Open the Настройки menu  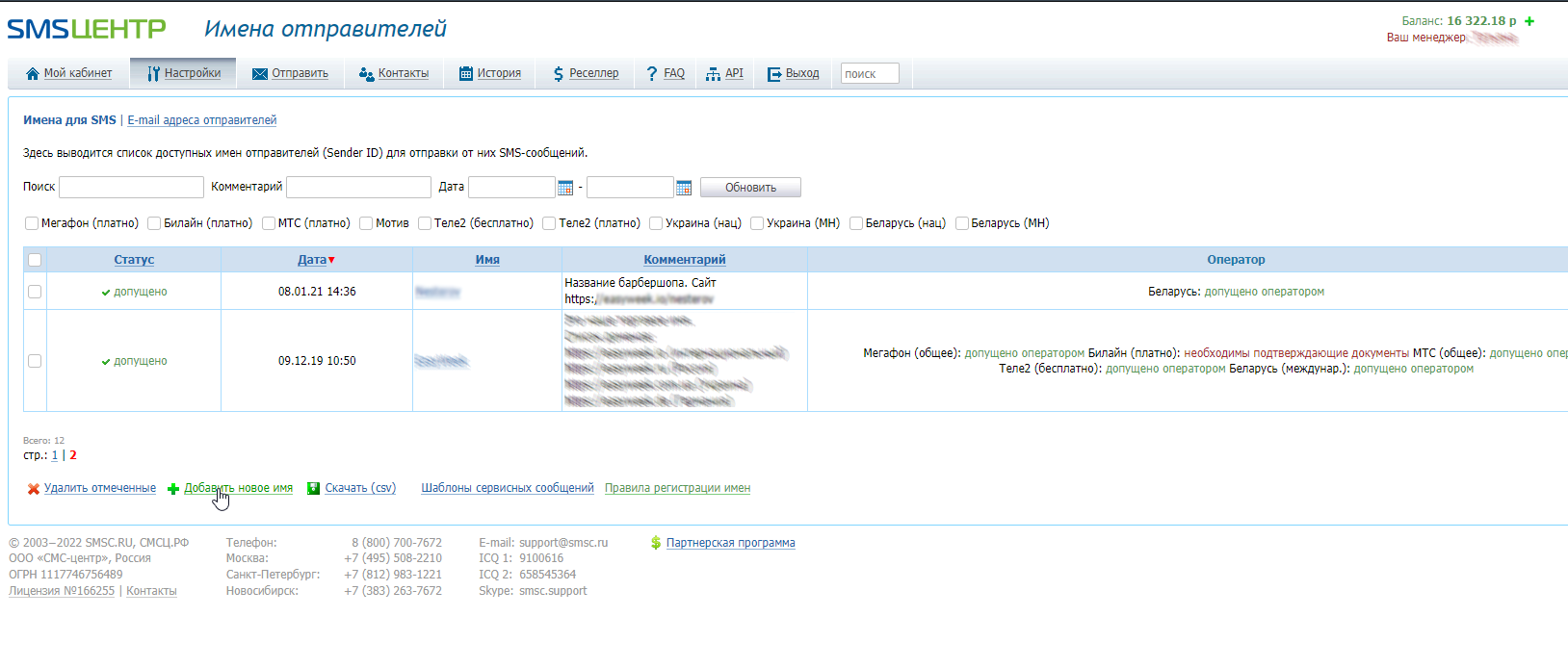193,74
